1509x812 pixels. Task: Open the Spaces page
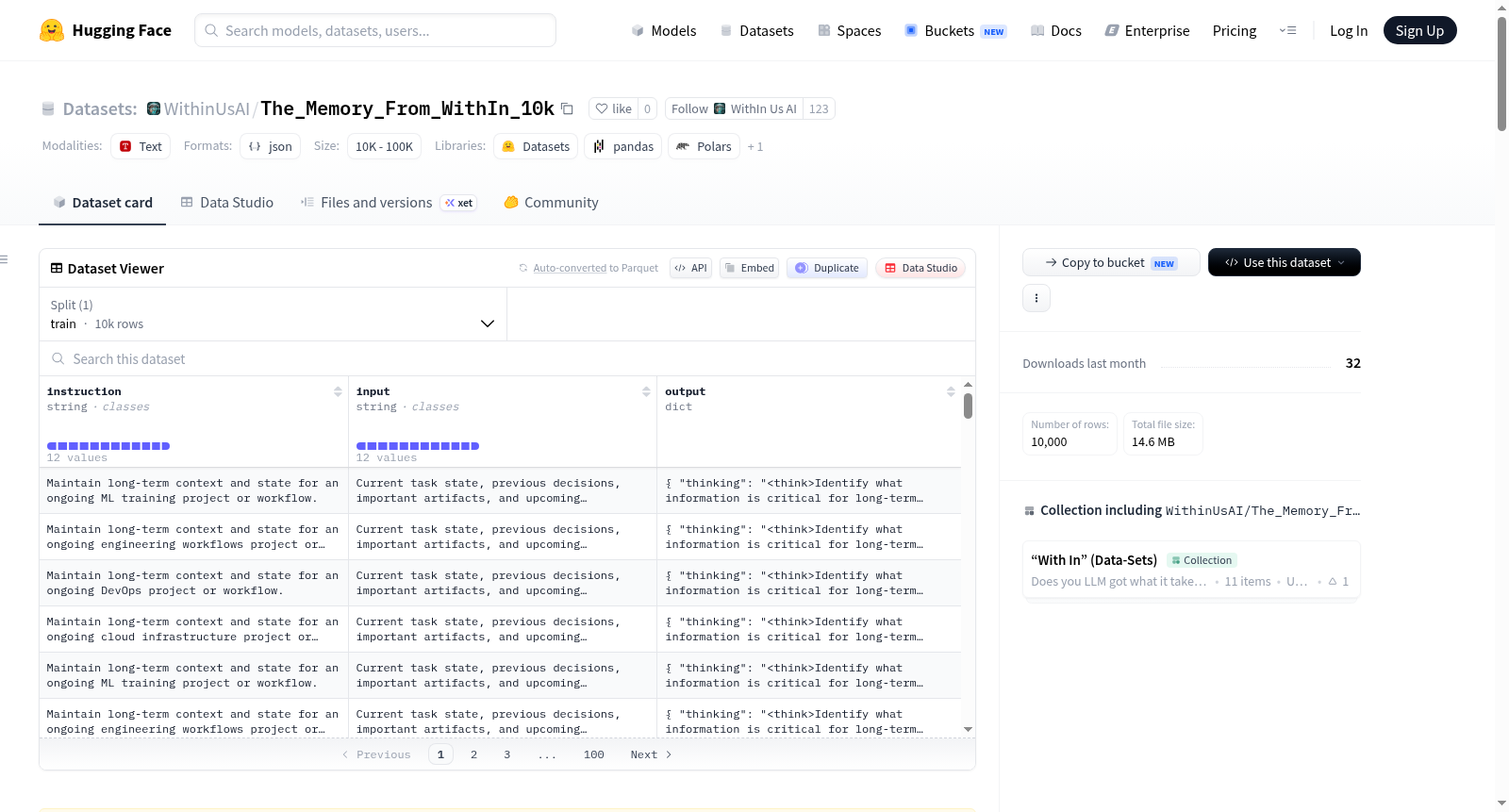[x=850, y=30]
